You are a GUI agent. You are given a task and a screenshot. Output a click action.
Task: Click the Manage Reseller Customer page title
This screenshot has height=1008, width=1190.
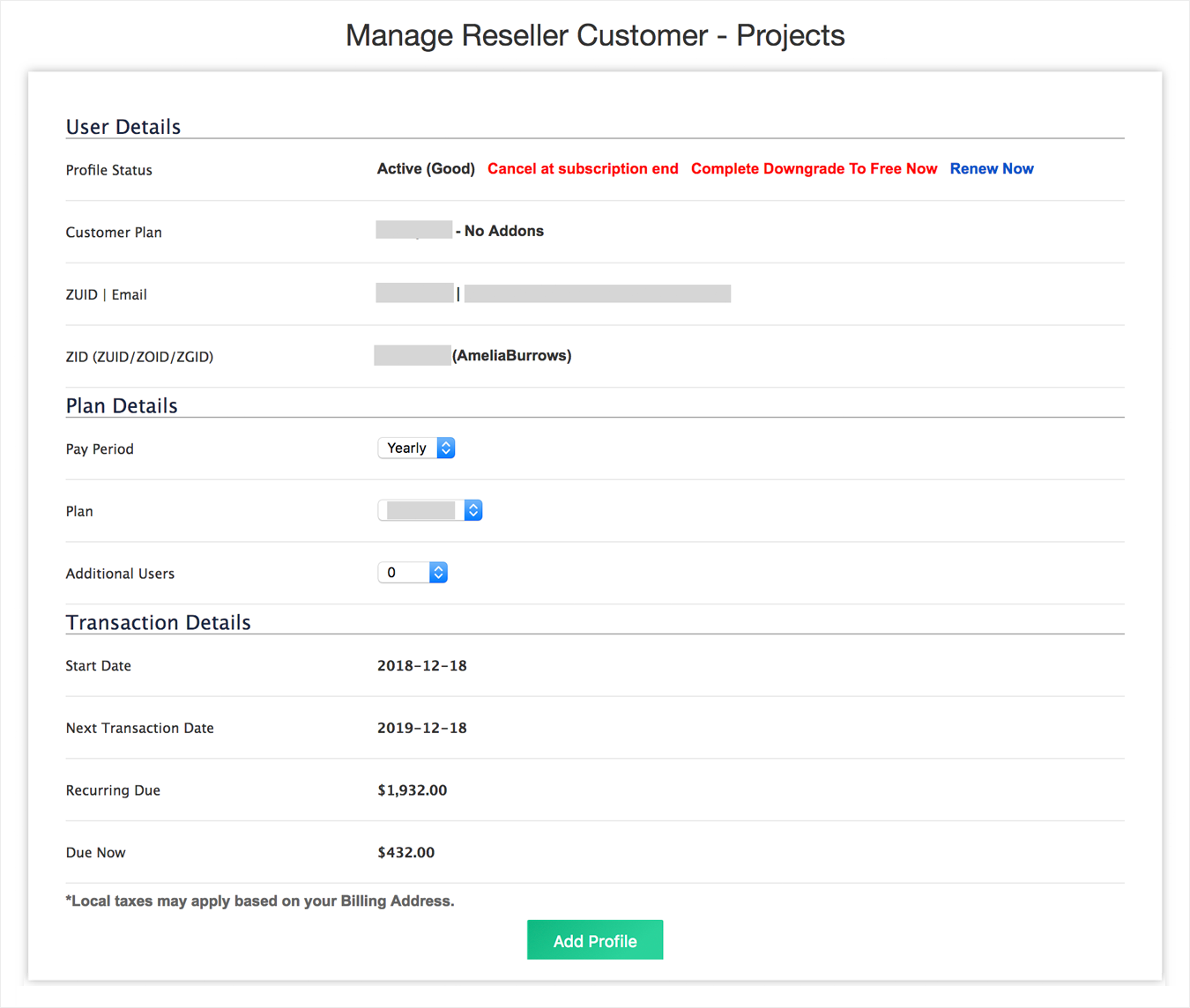(595, 36)
